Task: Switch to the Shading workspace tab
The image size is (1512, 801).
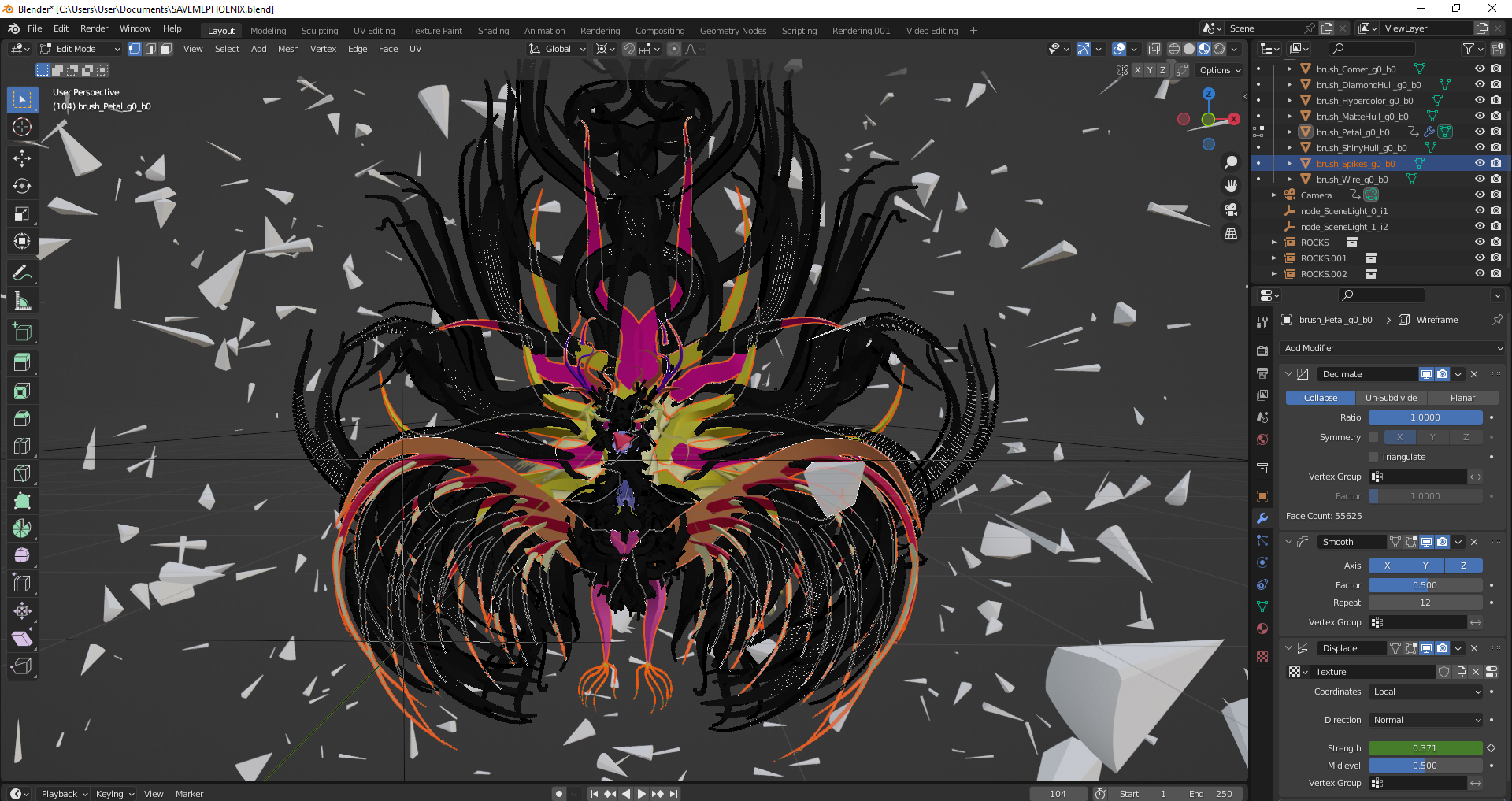Action: pos(493,31)
